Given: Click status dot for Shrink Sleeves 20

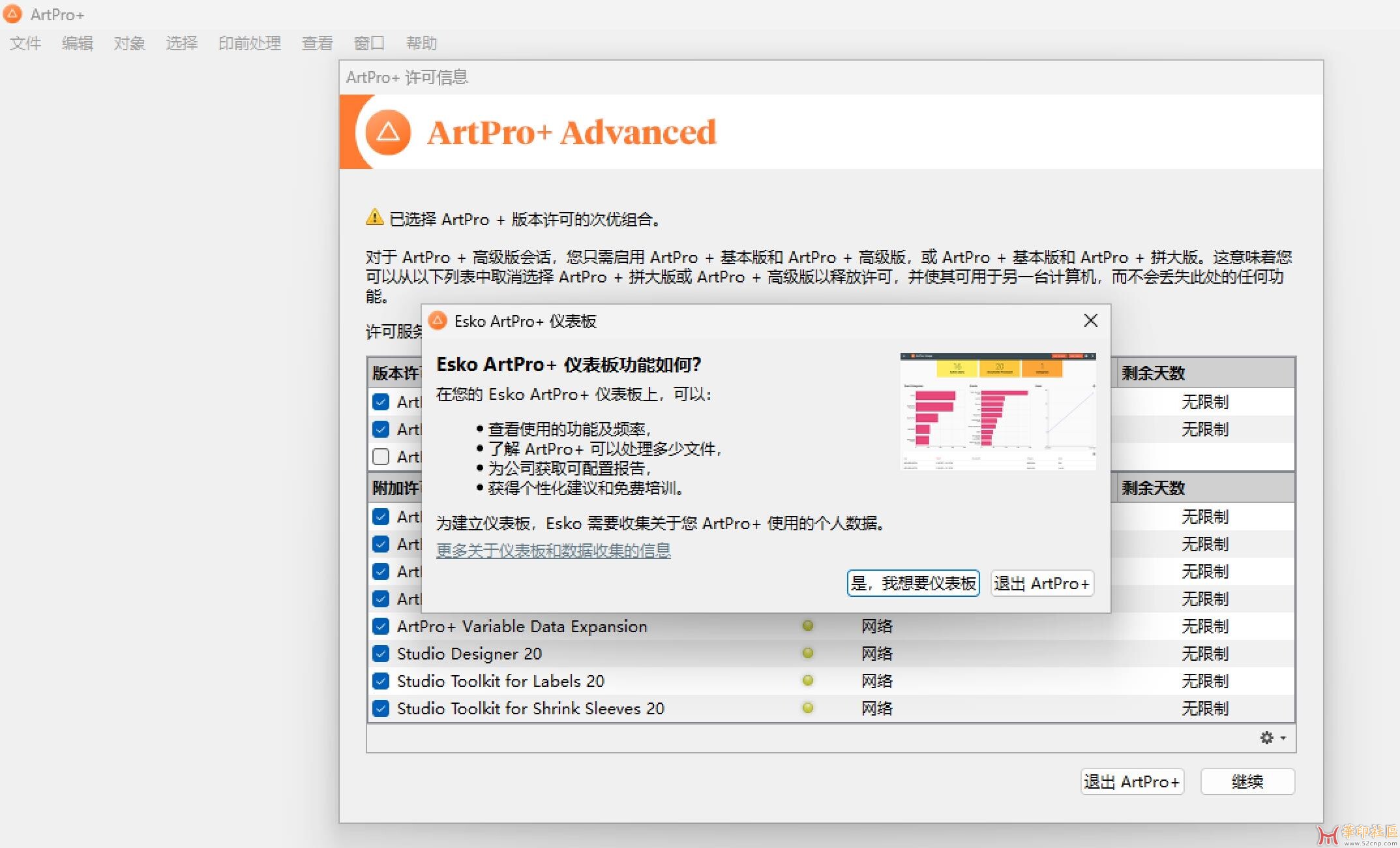Looking at the screenshot, I should [807, 708].
